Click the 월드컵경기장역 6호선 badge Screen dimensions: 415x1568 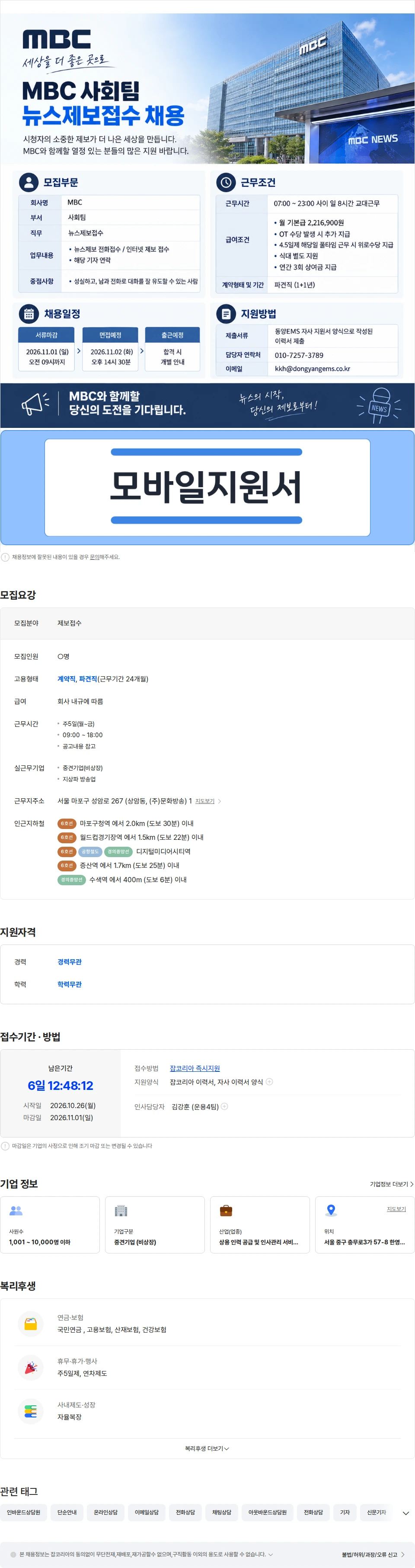pyautogui.click(x=66, y=838)
